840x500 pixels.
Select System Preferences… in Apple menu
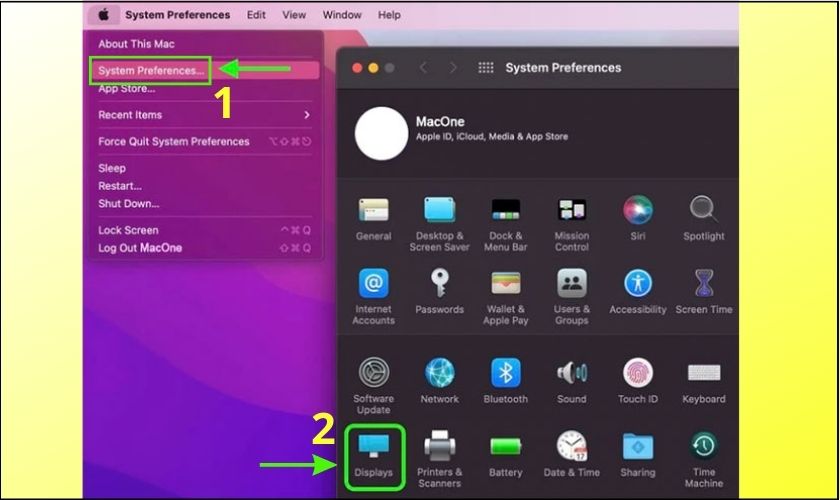click(151, 70)
